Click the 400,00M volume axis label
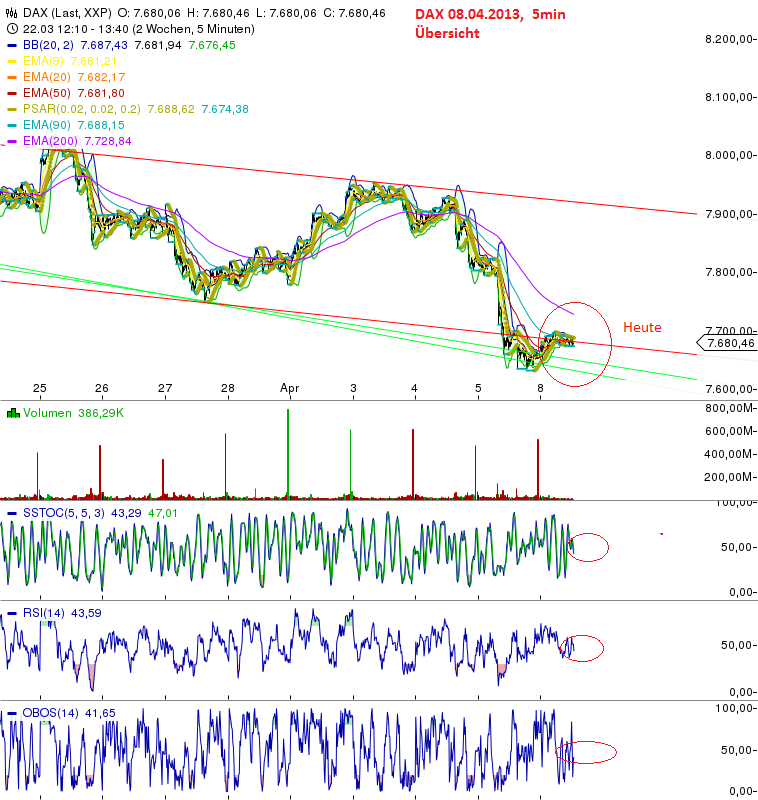Screen dimensions: 758x800 coord(729,454)
